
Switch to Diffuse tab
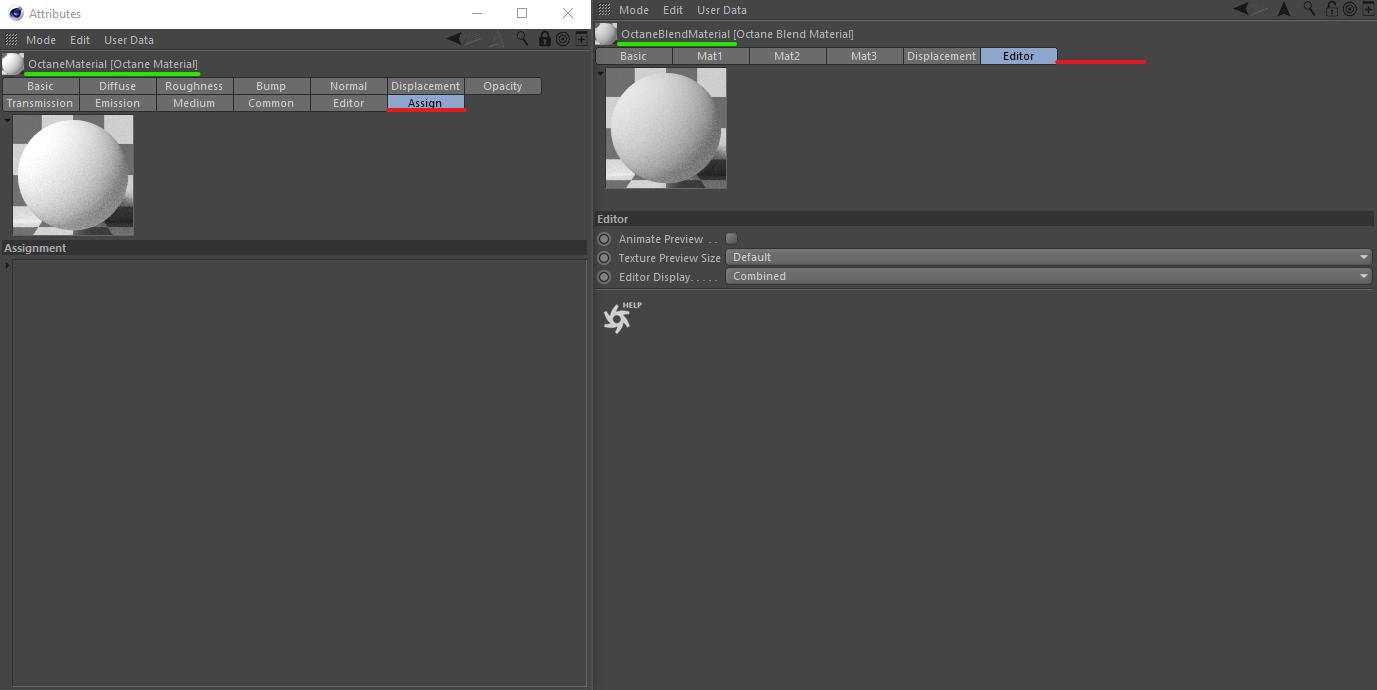pyautogui.click(x=117, y=86)
